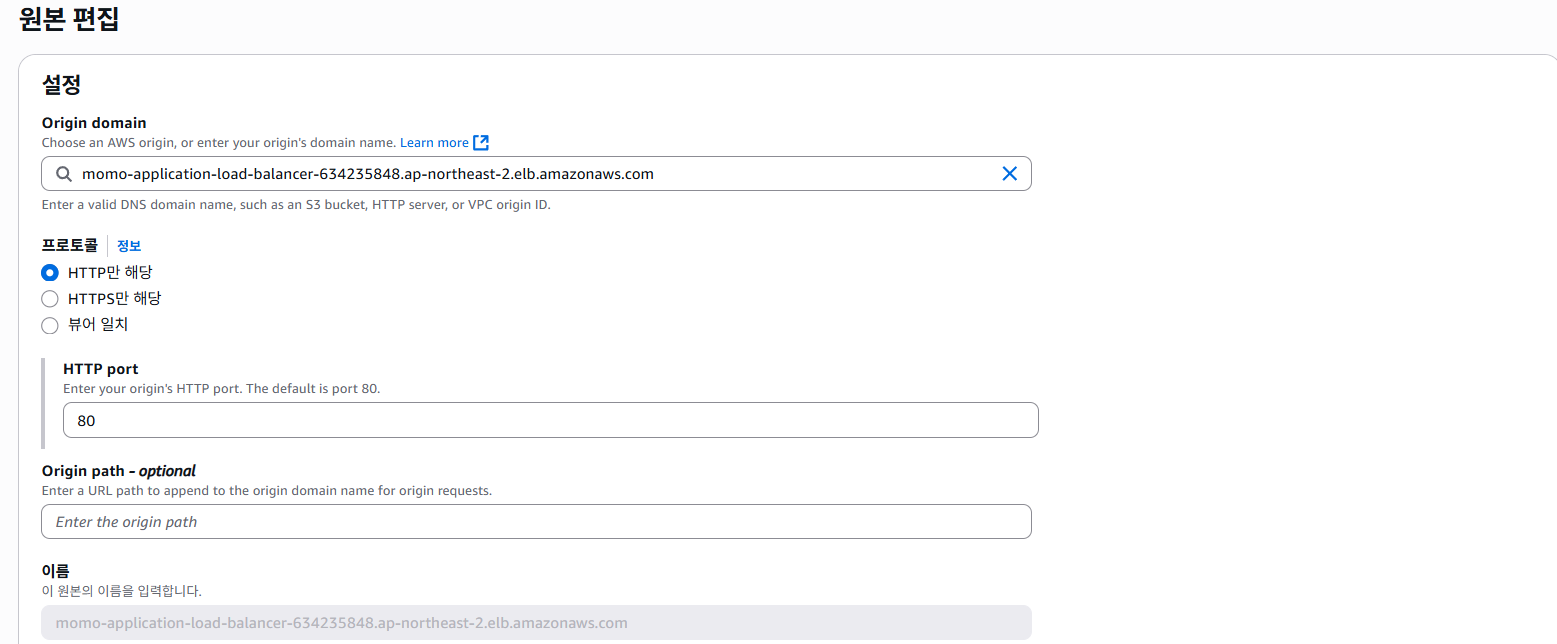
Task: Click the HTTP port input showing 80
Action: (551, 420)
